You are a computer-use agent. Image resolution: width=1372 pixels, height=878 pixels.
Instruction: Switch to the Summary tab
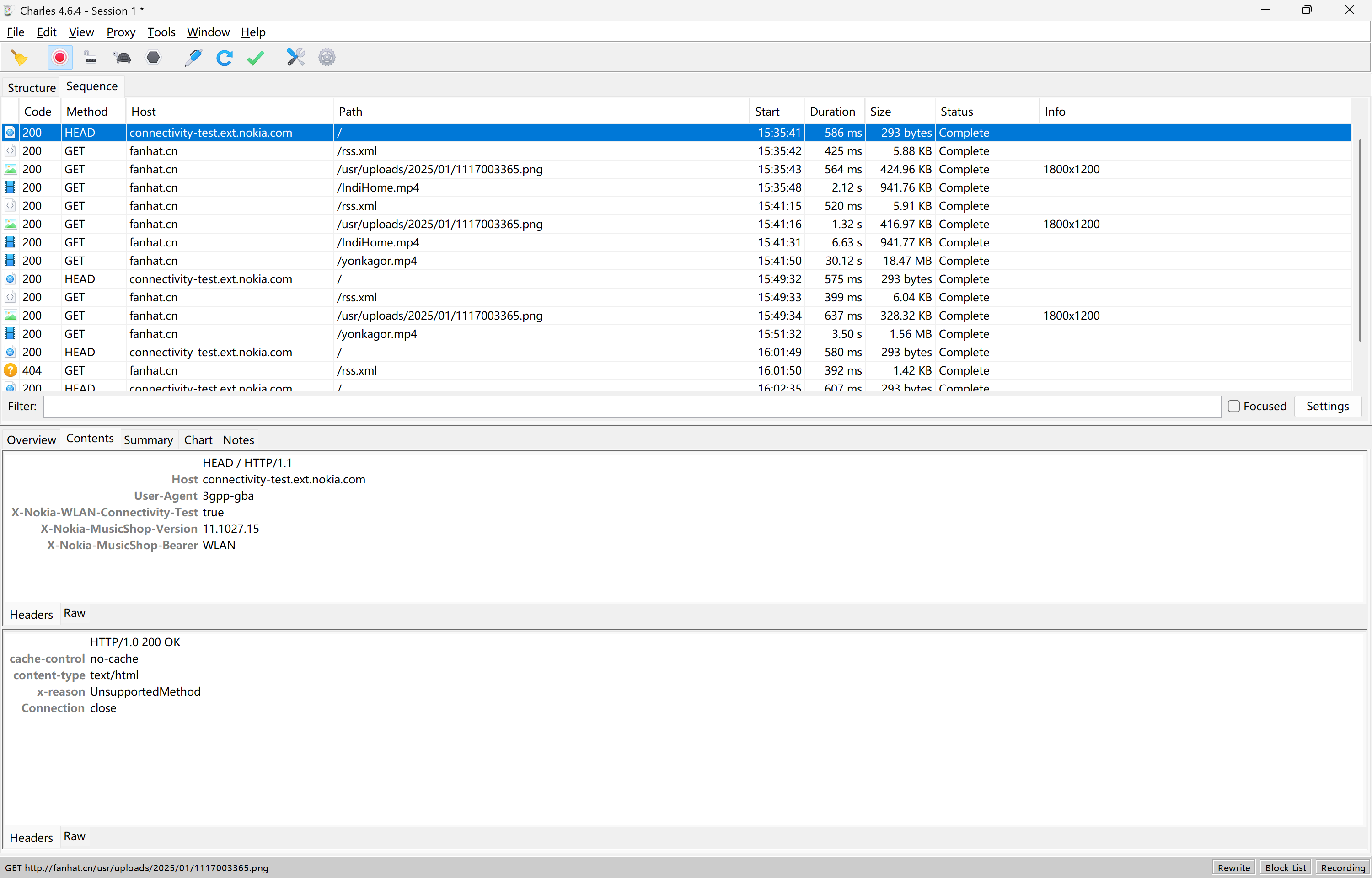[148, 440]
